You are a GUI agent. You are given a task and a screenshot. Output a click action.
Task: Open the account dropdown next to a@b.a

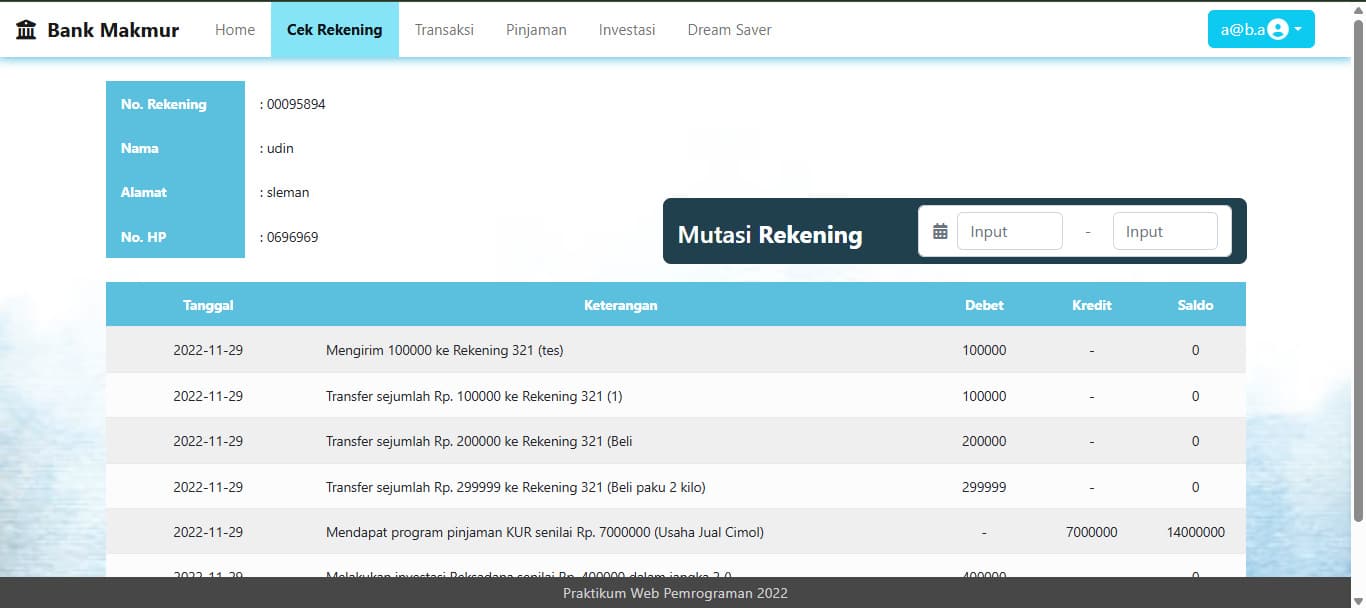click(1296, 29)
